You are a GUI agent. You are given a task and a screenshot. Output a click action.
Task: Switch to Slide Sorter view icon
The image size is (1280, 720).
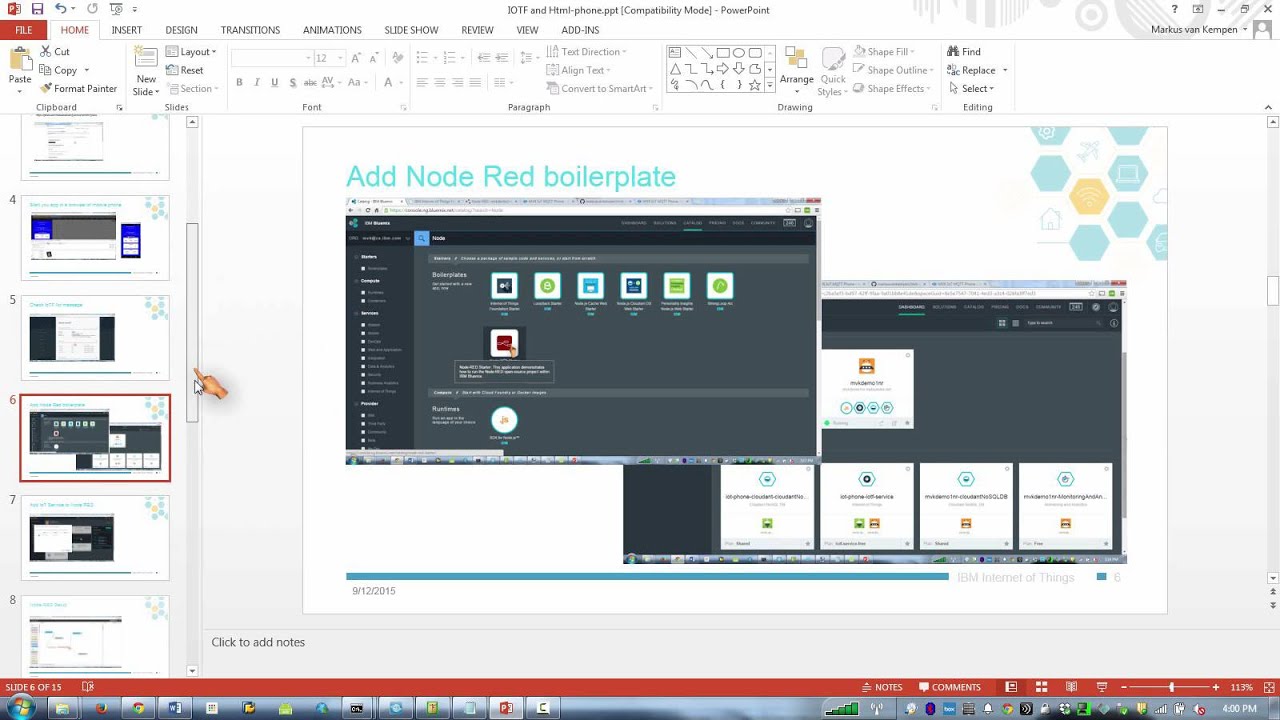pyautogui.click(x=1041, y=687)
